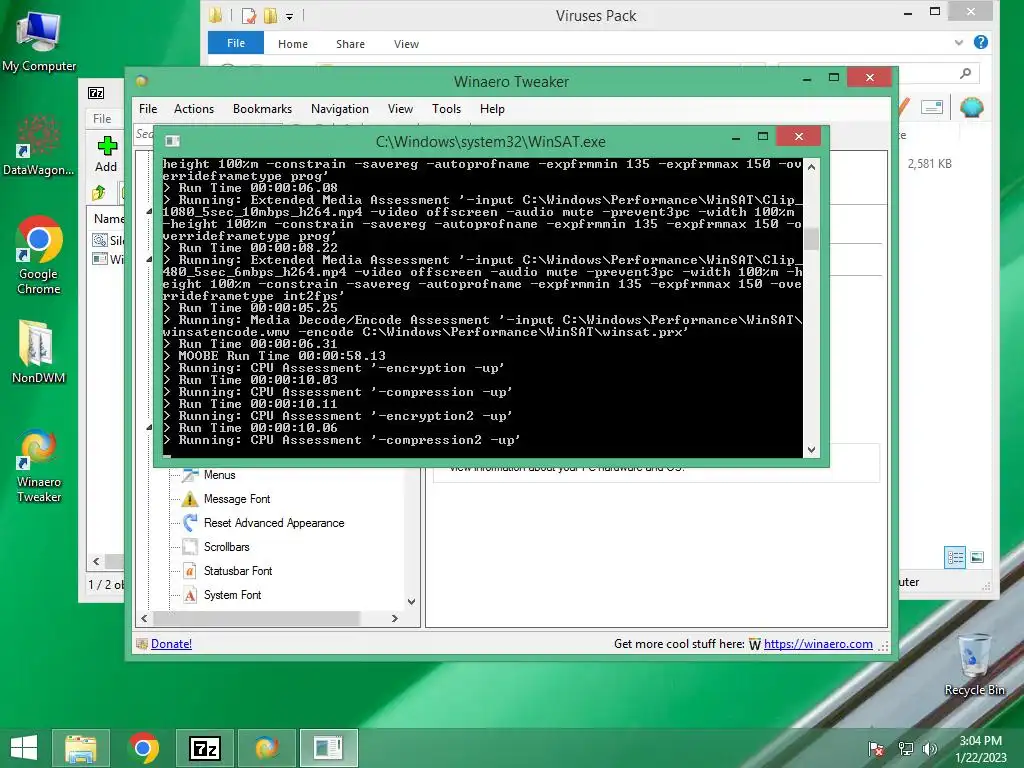The image size is (1024, 768).
Task: Click 7-Zip horizontal scroll-left arrow
Action: (97, 561)
